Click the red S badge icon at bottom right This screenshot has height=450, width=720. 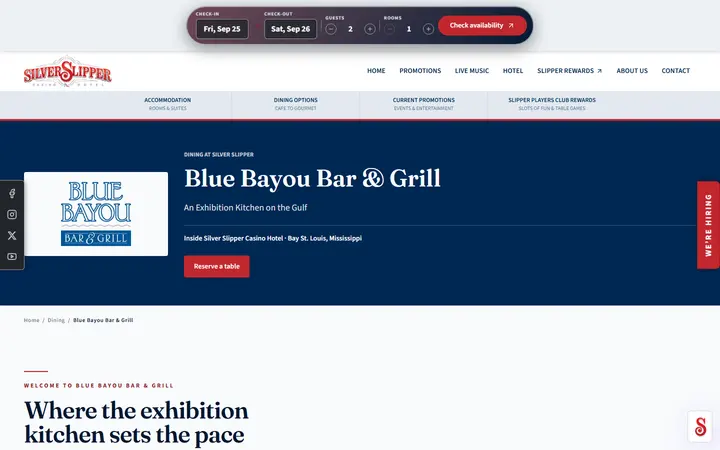pos(700,427)
